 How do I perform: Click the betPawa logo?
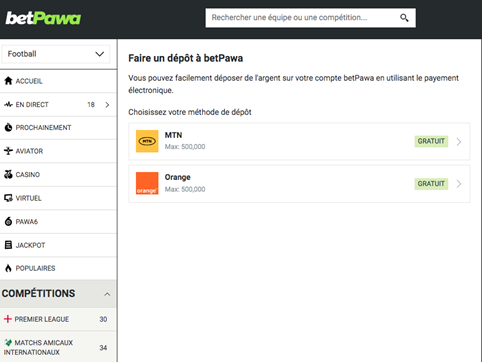pos(43,18)
